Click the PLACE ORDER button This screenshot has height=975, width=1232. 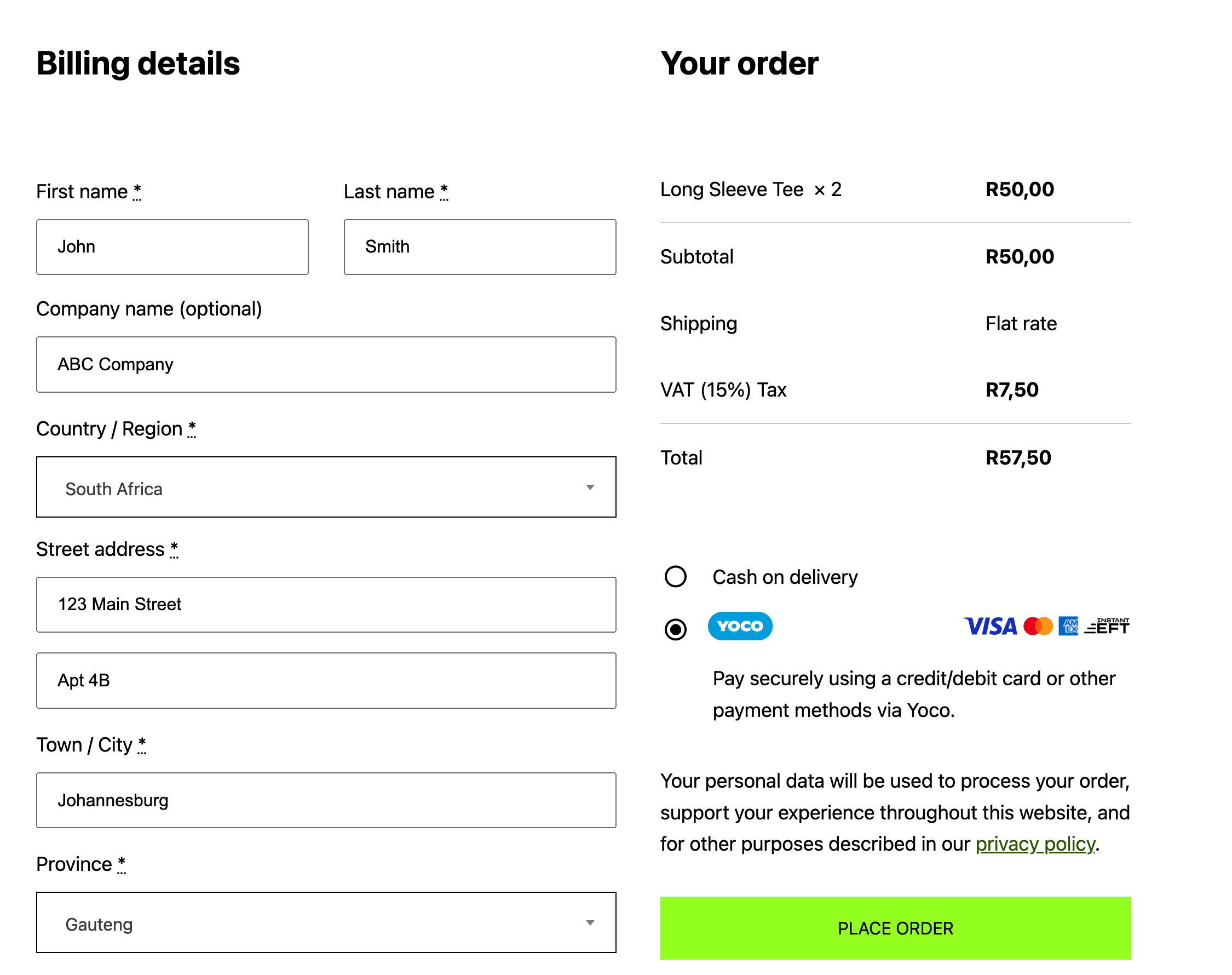tap(895, 928)
